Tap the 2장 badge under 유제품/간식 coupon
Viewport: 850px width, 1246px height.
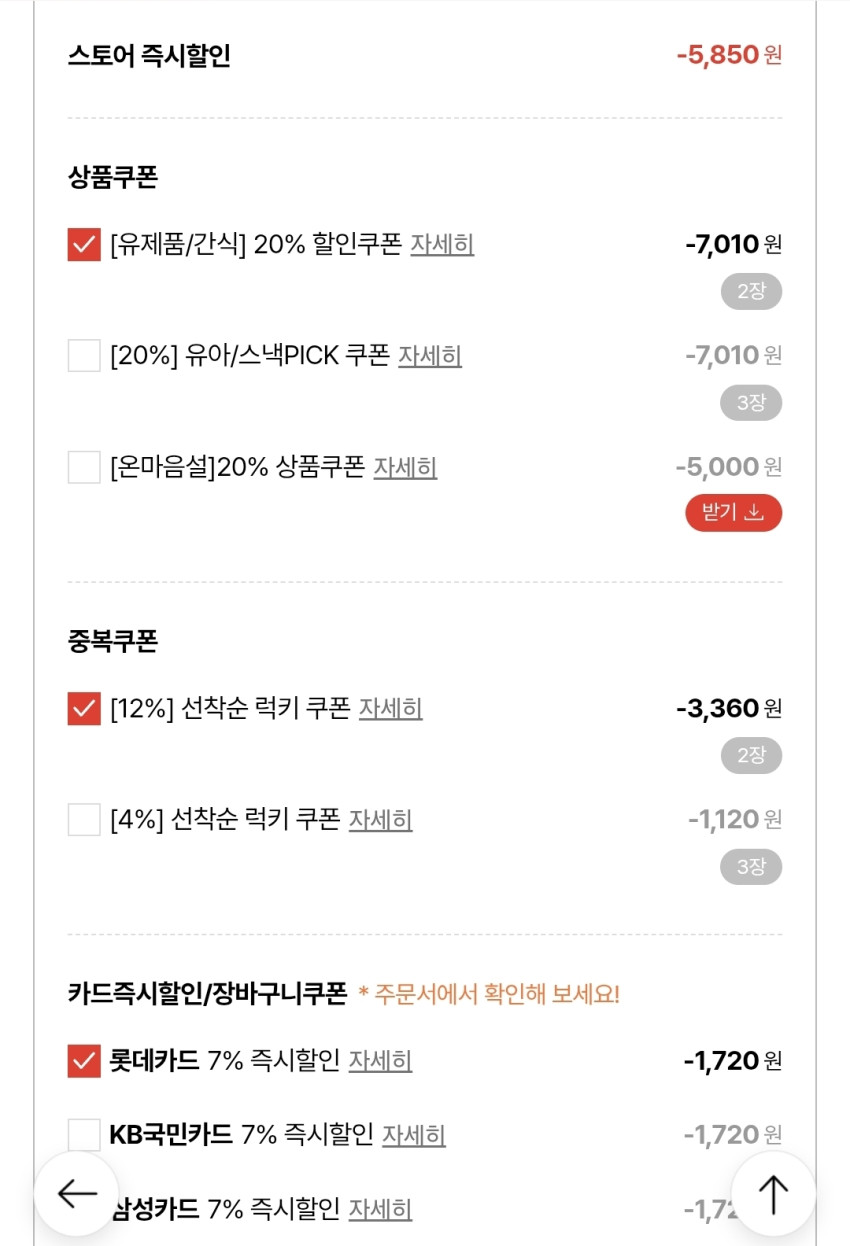tap(751, 292)
